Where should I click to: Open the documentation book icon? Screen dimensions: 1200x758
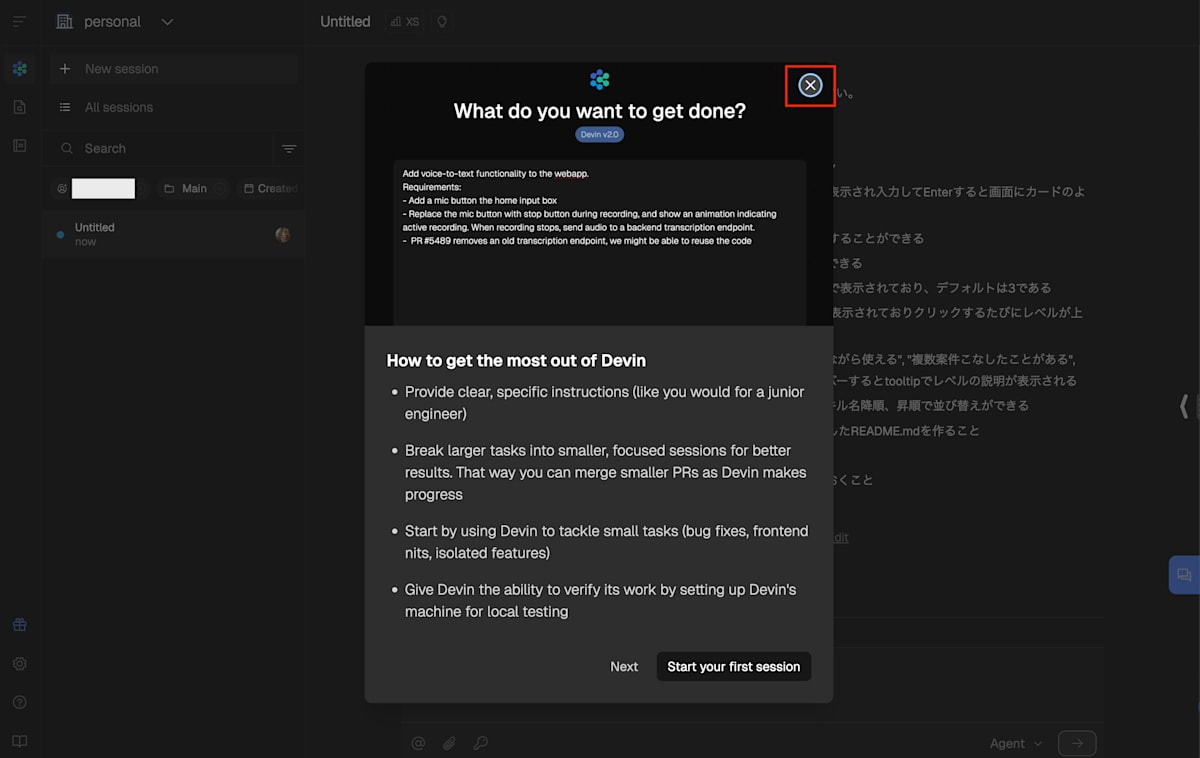coord(20,741)
